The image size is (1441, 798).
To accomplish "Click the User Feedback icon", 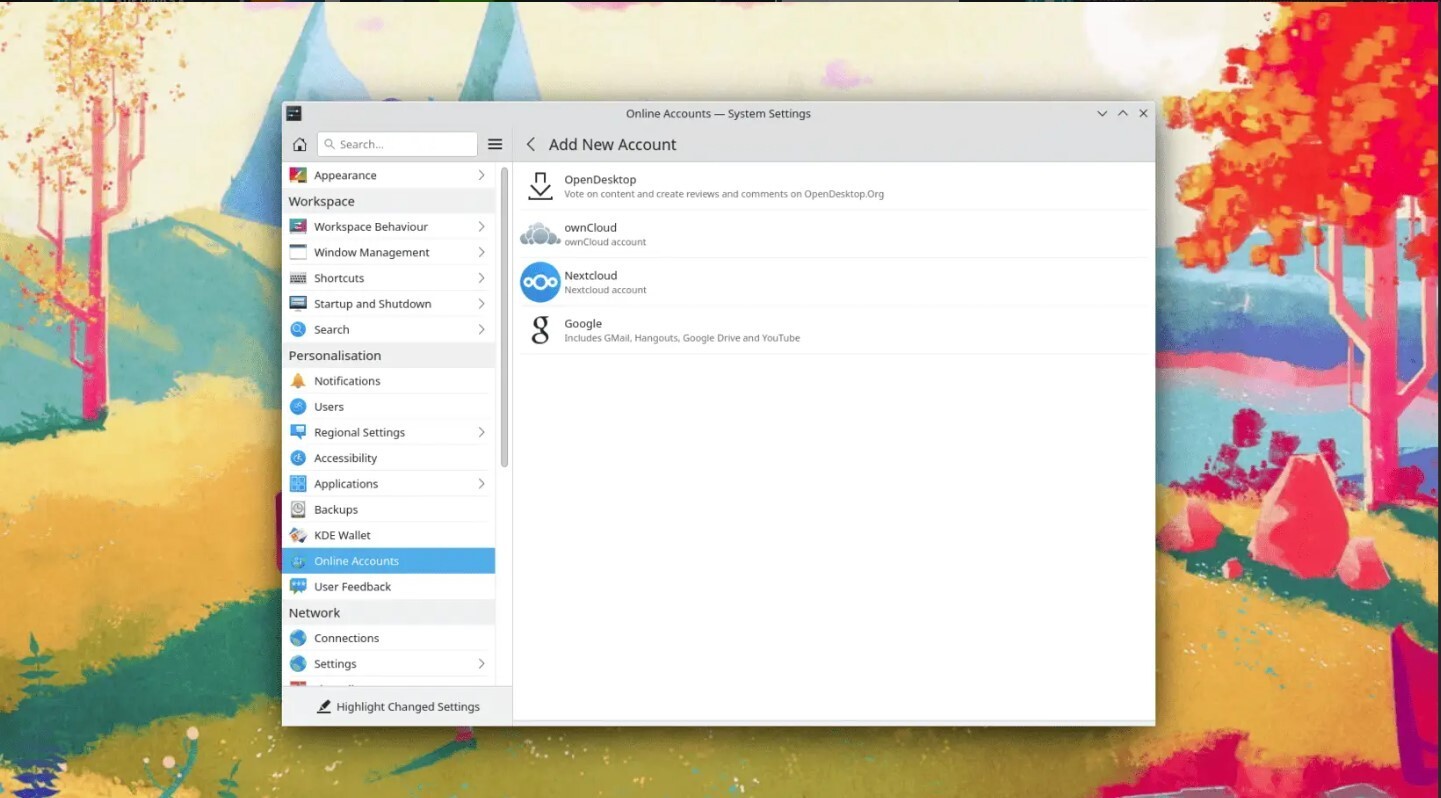I will pos(298,586).
